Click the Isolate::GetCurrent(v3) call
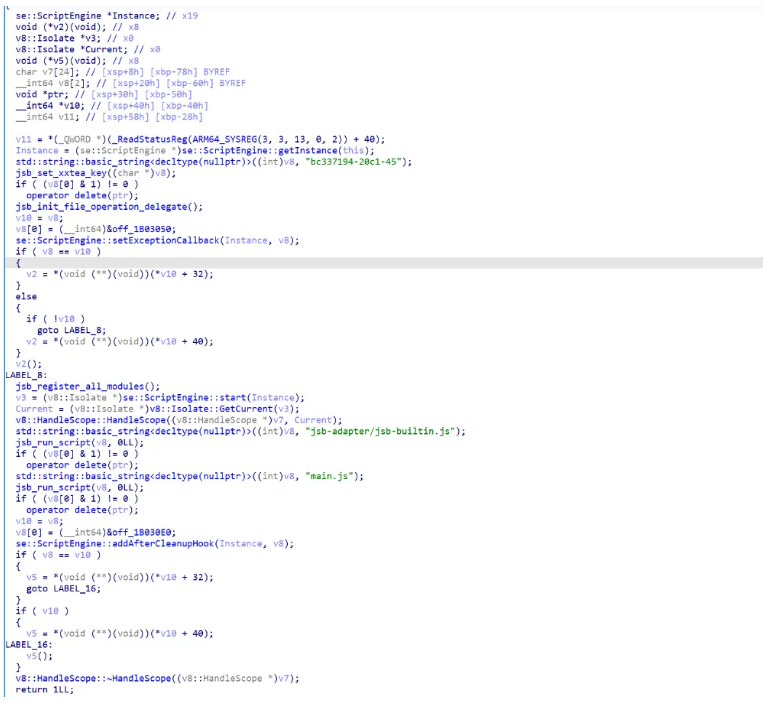This screenshot has width=763, height=702. [224, 409]
